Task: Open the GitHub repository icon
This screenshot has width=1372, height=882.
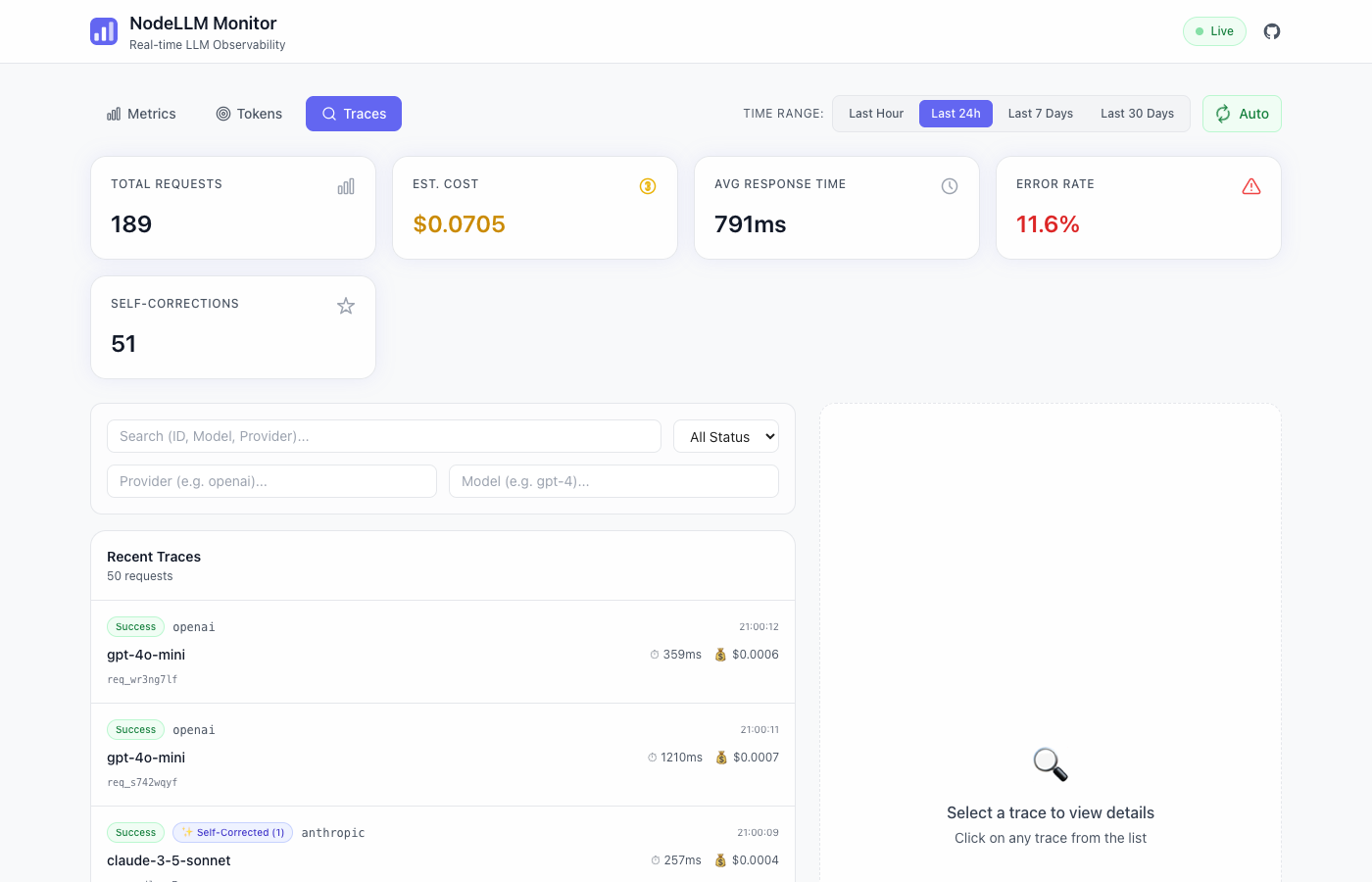Action: pyautogui.click(x=1272, y=31)
